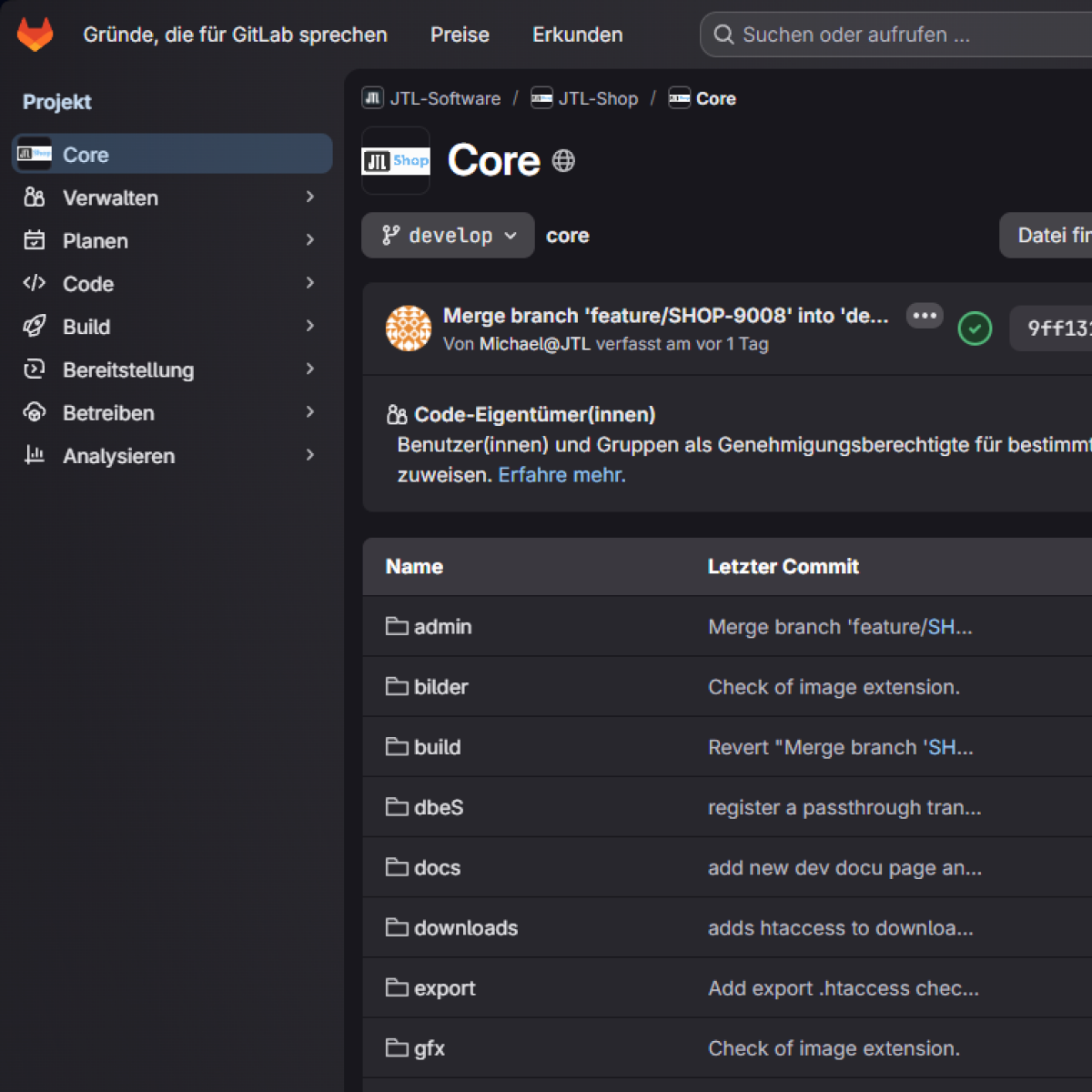The image size is (1092, 1092).
Task: Follow the Erfahre mehr link
Action: click(562, 475)
